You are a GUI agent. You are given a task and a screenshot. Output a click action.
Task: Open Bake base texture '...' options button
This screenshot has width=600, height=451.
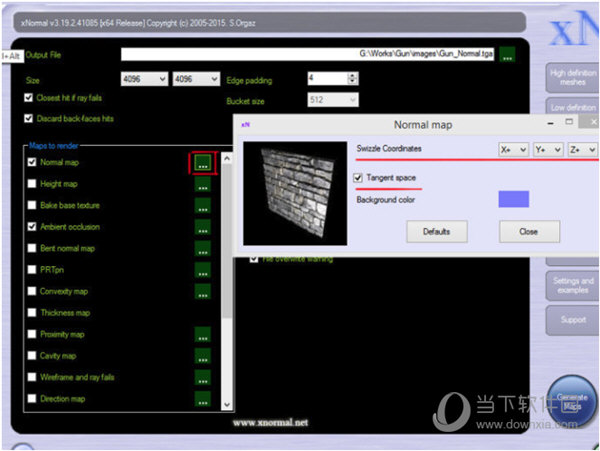[203, 205]
